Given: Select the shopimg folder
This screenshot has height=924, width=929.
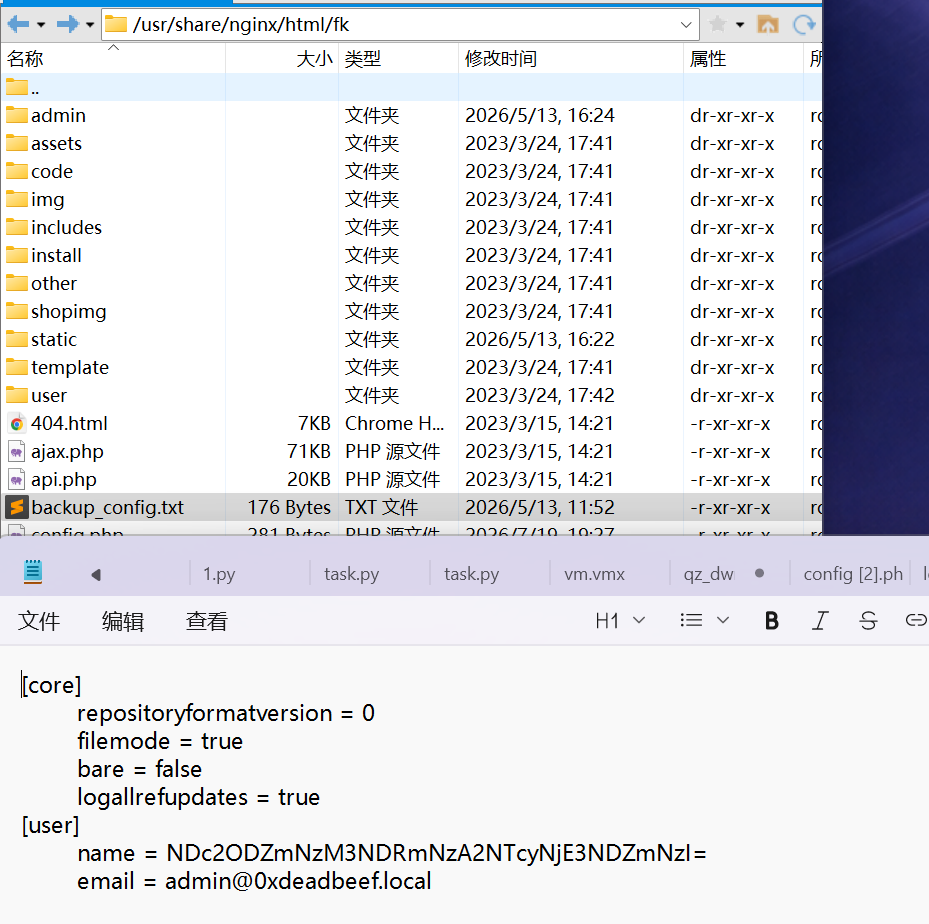Looking at the screenshot, I should pyautogui.click(x=69, y=312).
